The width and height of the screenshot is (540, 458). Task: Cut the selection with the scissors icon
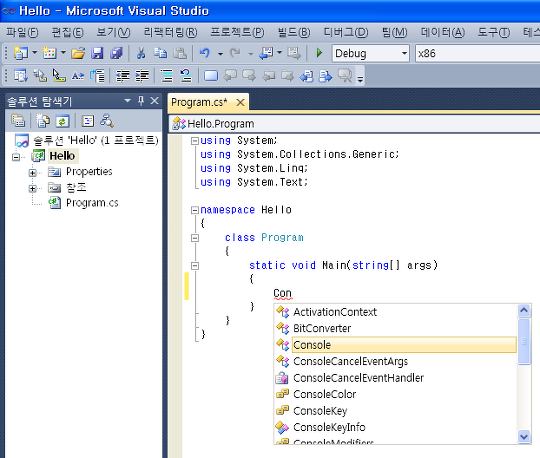[141, 53]
